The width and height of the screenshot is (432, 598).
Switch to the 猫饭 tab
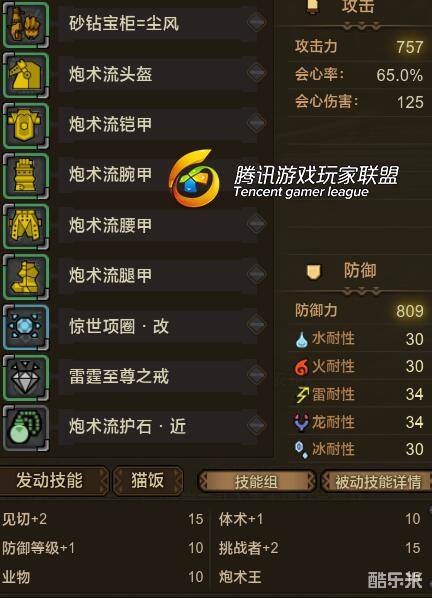tap(148, 481)
